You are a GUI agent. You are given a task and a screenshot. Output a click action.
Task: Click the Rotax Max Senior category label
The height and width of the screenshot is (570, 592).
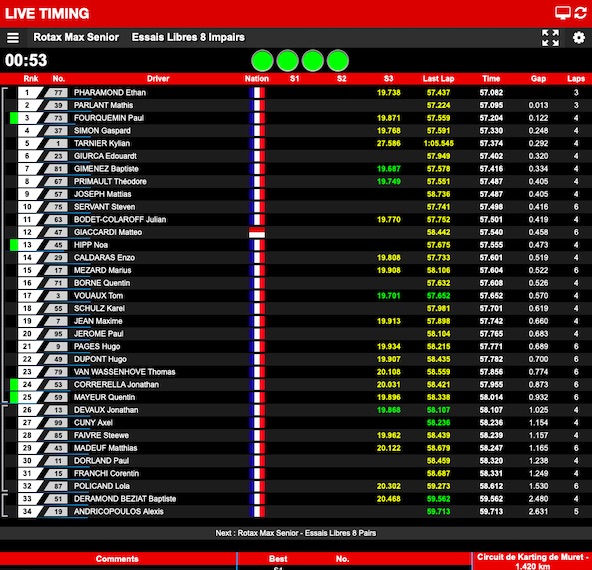76,37
